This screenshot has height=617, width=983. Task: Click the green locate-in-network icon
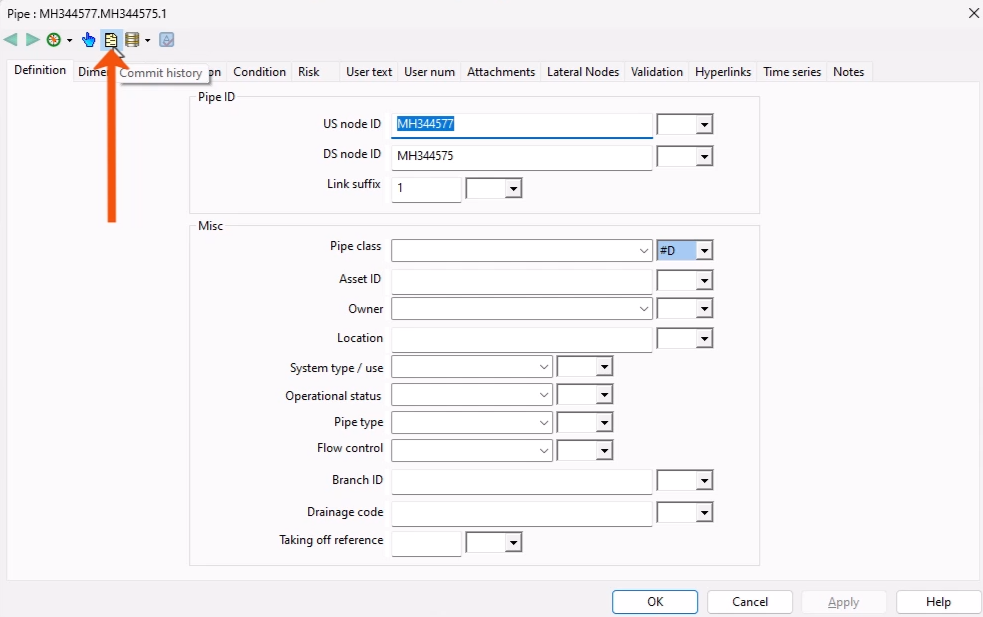(56, 39)
